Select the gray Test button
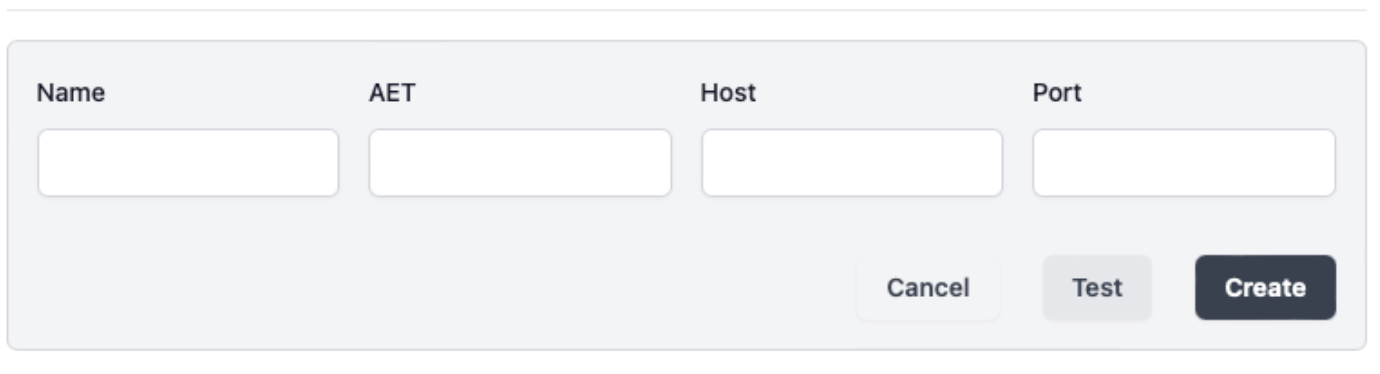Viewport: 1380px width, 374px height. tap(1097, 288)
